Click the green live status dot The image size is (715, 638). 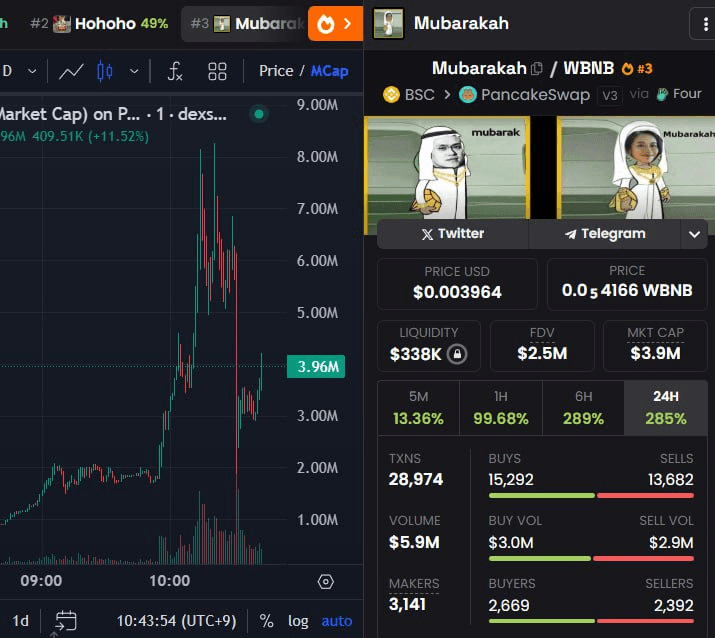259,114
